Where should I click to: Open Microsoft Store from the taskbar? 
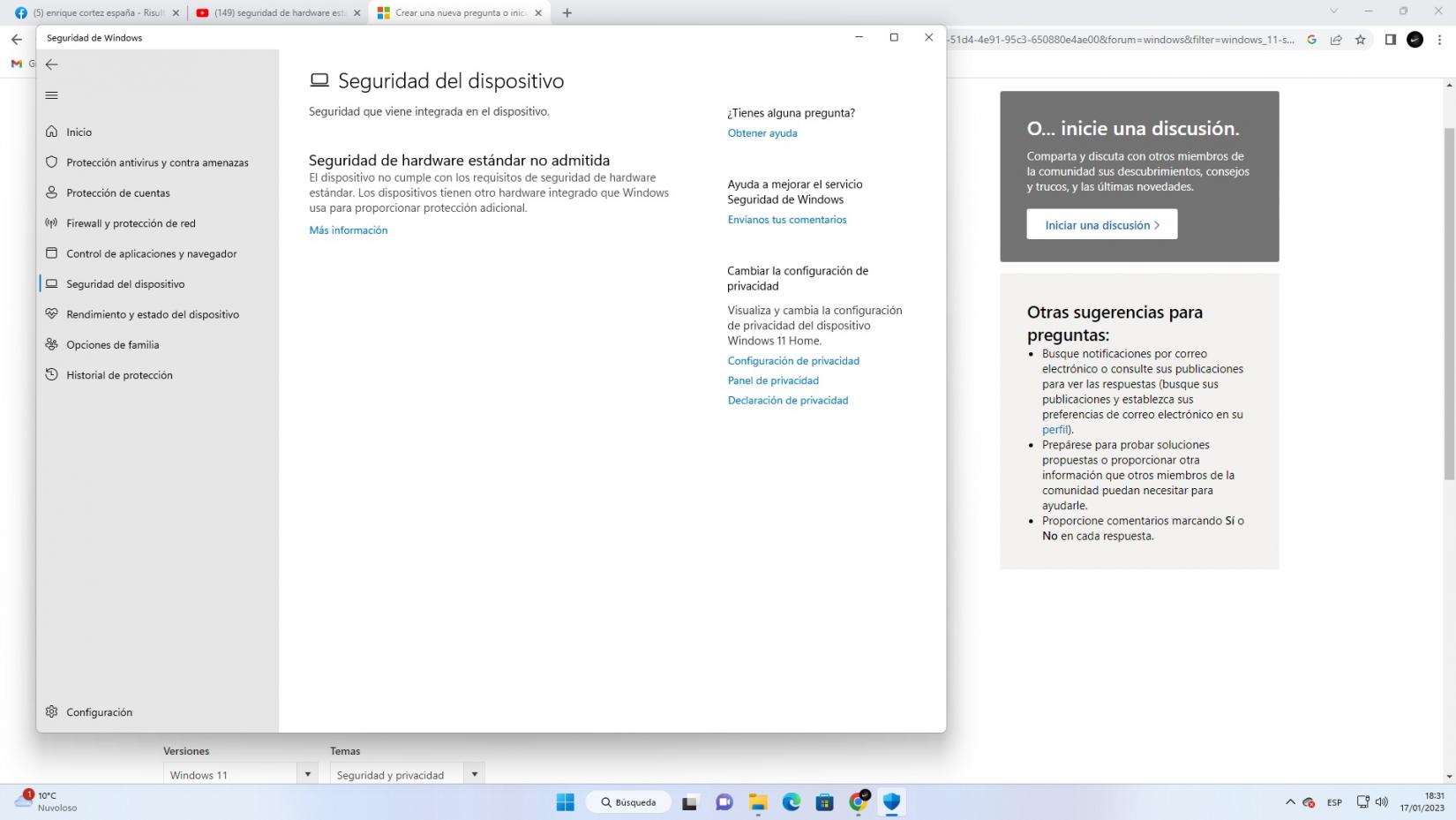point(824,802)
